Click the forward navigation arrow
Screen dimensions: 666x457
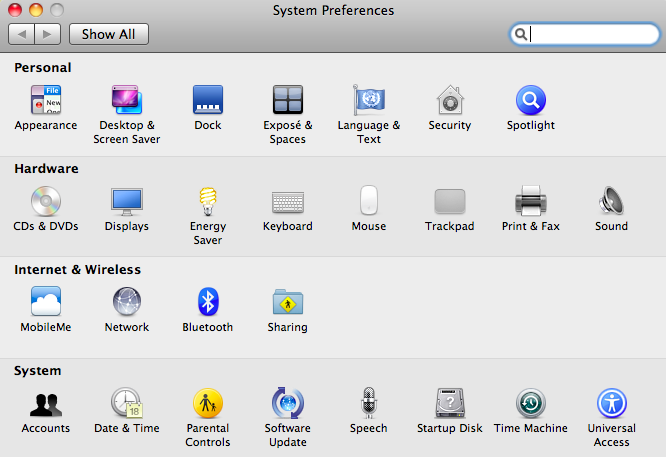[x=48, y=34]
